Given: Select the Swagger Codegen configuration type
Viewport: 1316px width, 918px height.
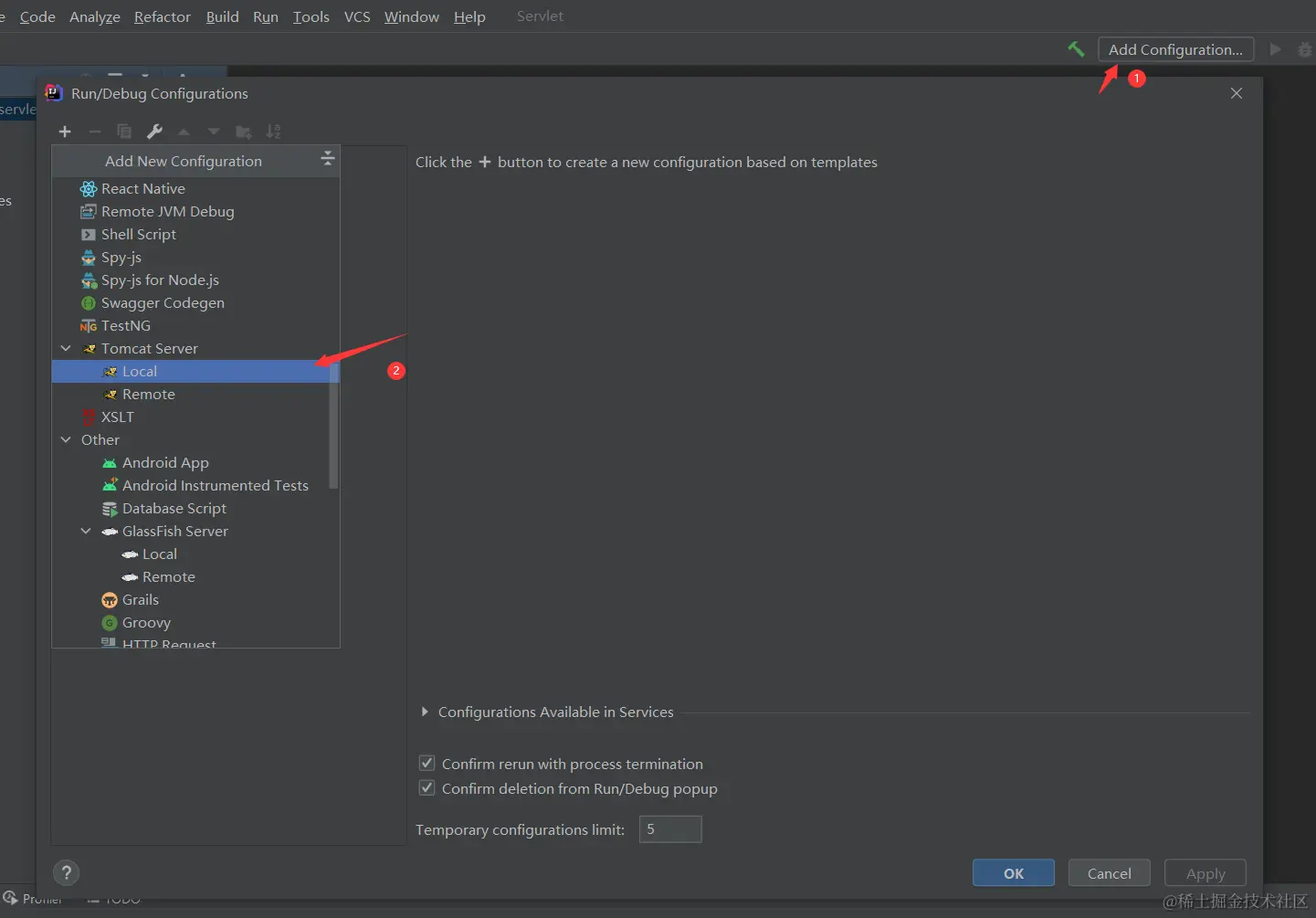Looking at the screenshot, I should 195,302.
